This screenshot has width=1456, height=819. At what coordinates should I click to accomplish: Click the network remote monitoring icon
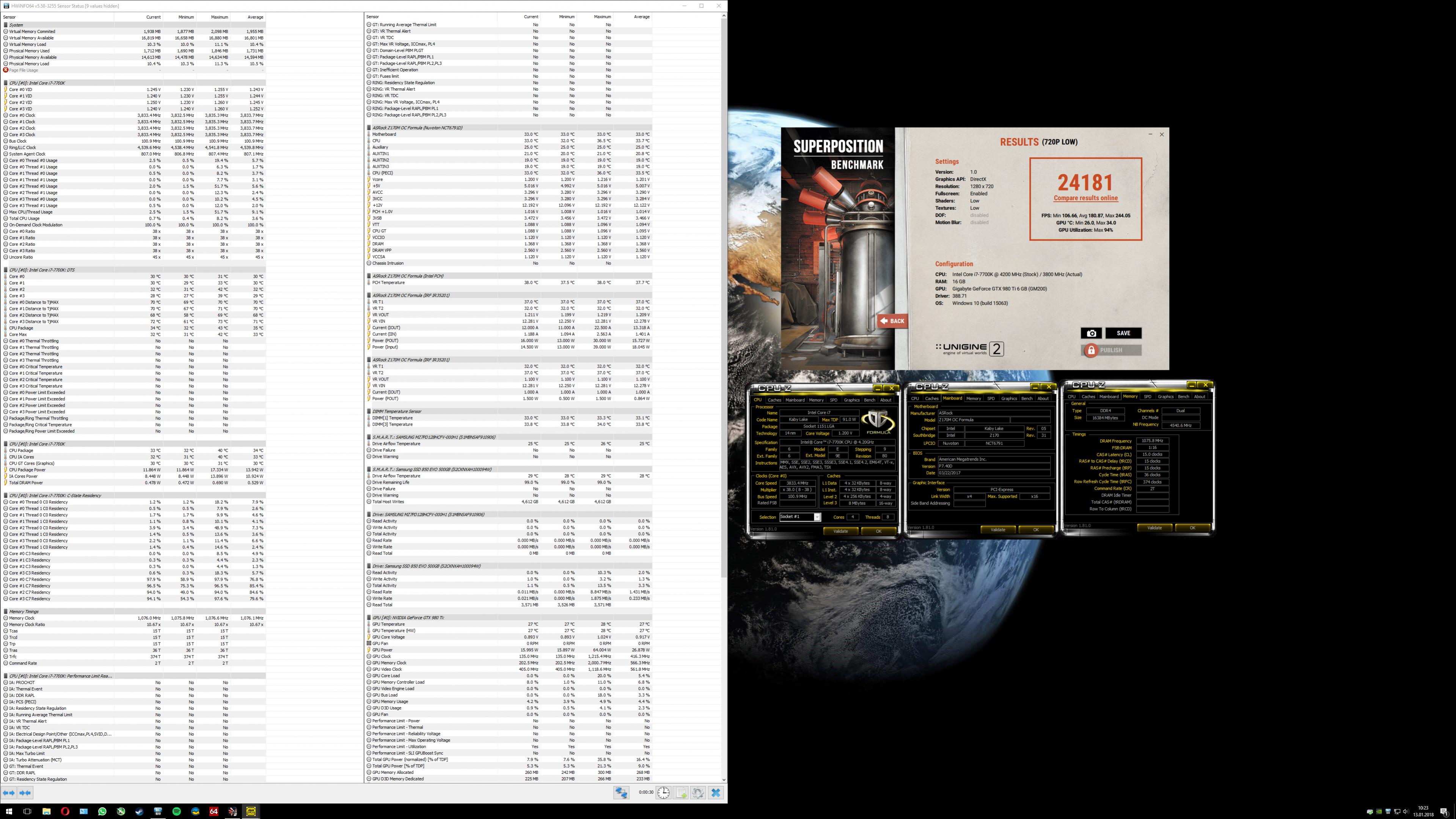[x=621, y=792]
